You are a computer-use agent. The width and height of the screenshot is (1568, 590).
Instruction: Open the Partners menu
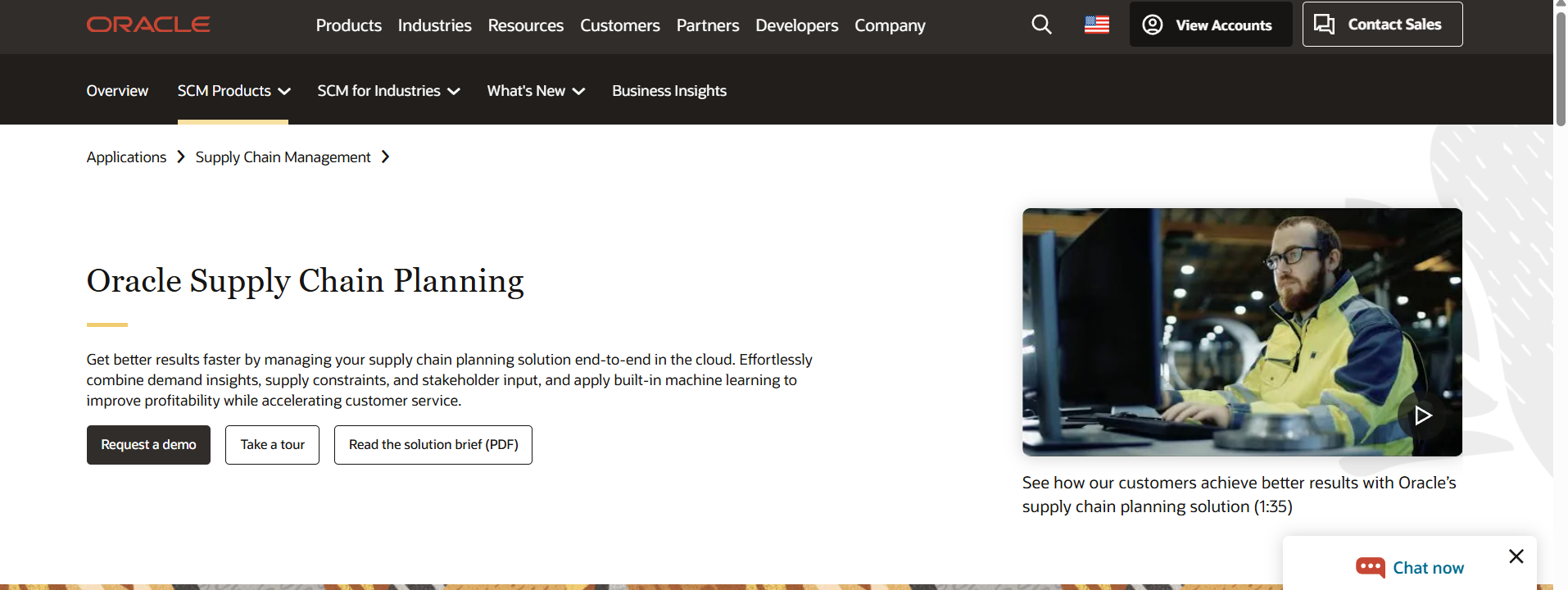tap(708, 25)
